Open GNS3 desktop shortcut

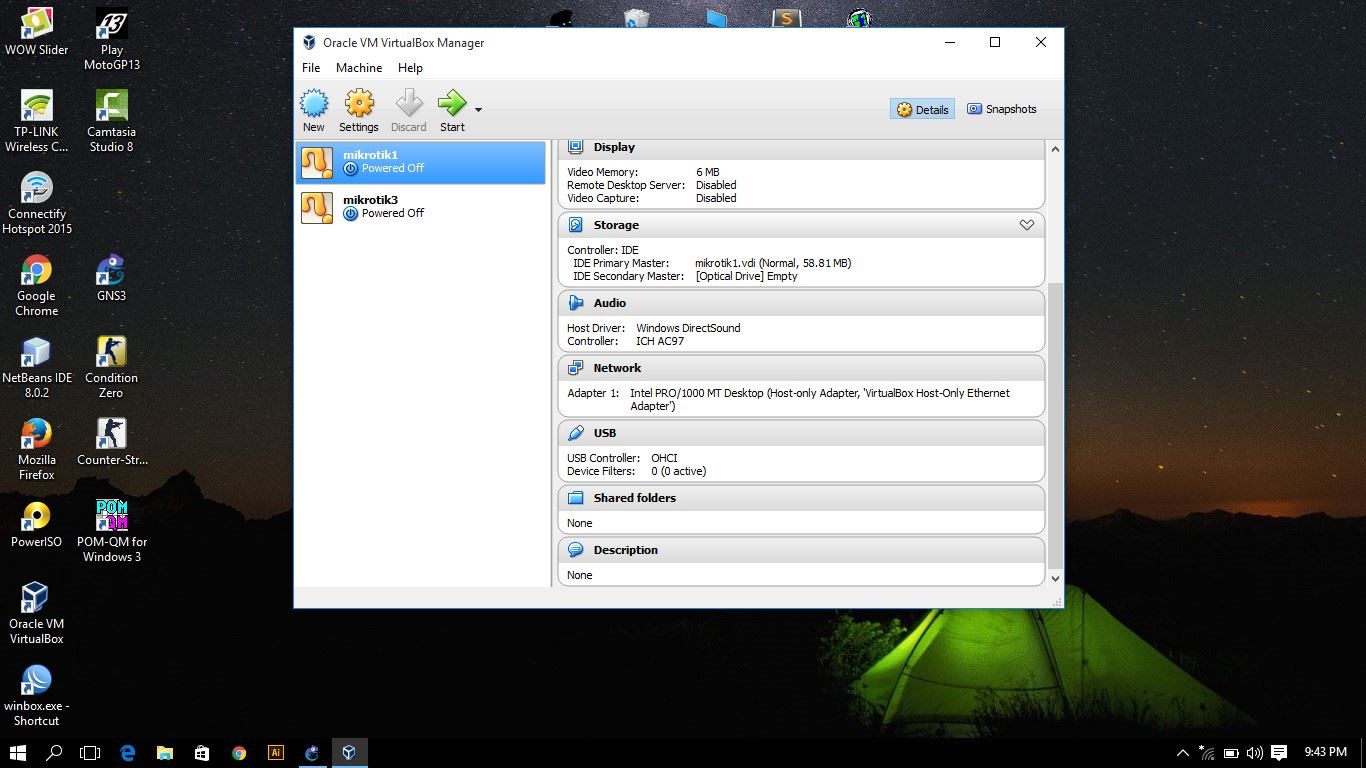click(111, 278)
